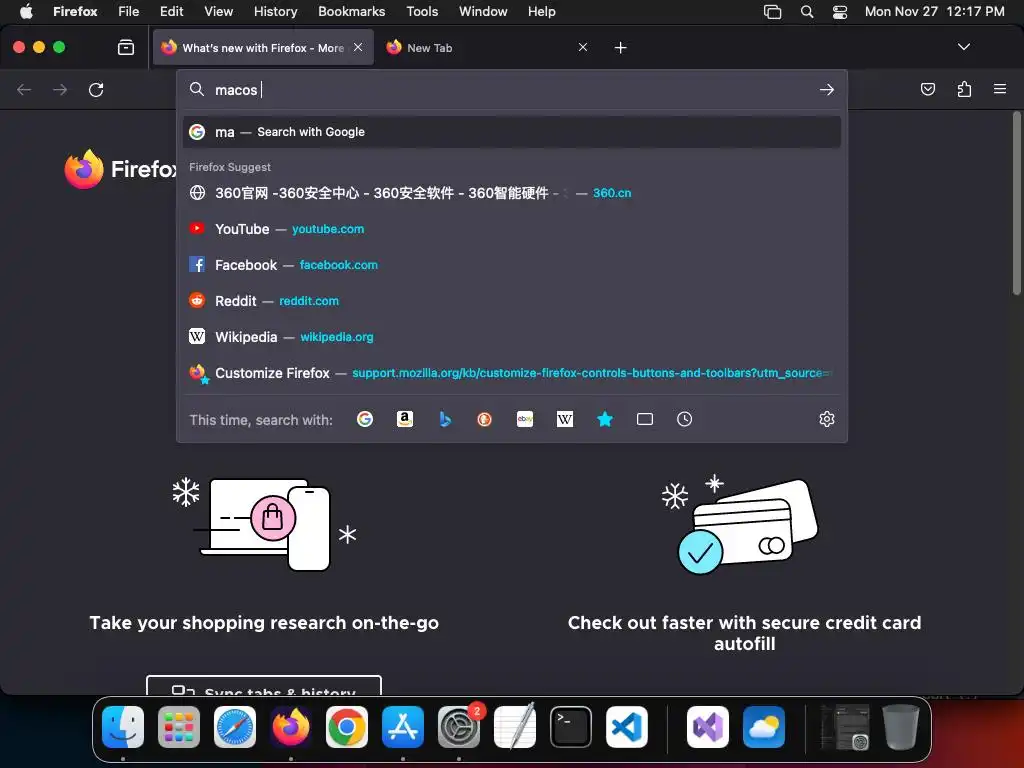This screenshot has height=768, width=1024.
Task: Expand the list all tabs chevron
Action: [963, 47]
